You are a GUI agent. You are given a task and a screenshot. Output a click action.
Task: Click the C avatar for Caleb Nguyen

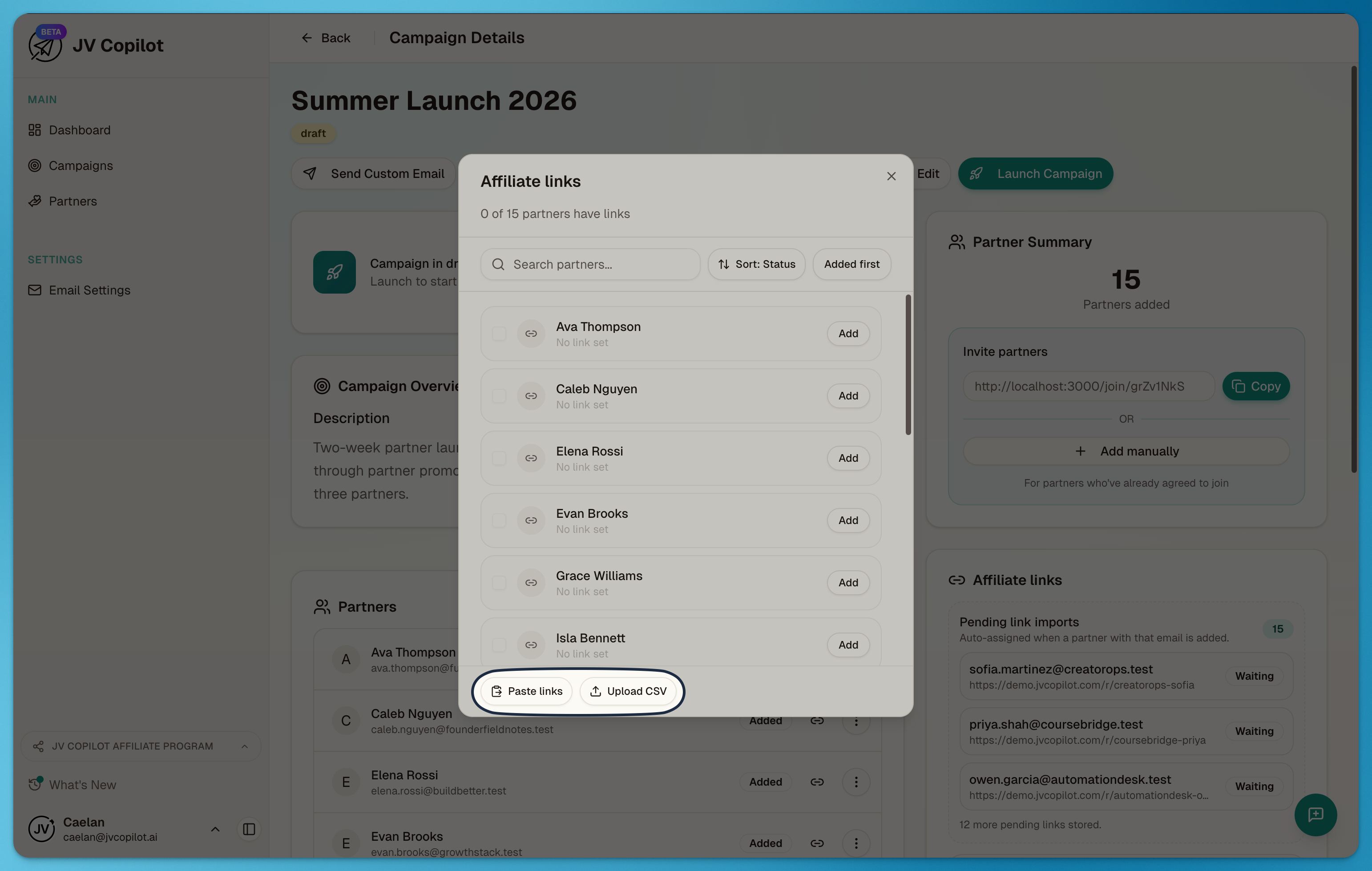point(346,721)
